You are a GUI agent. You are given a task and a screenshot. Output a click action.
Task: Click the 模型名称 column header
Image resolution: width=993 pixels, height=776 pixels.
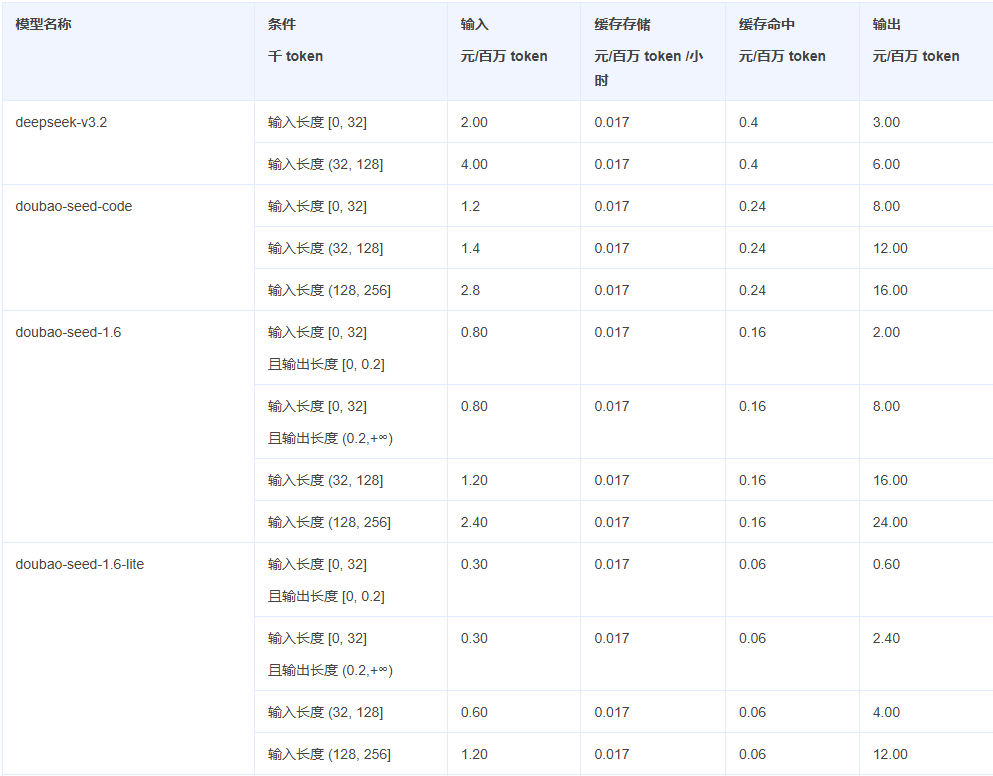43,24
